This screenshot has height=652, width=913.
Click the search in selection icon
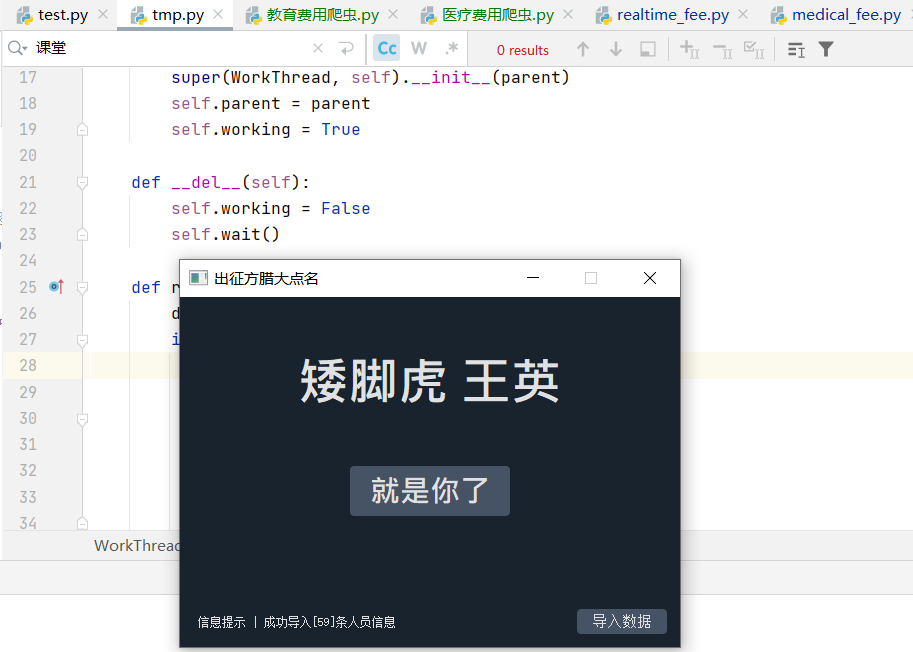coord(646,48)
